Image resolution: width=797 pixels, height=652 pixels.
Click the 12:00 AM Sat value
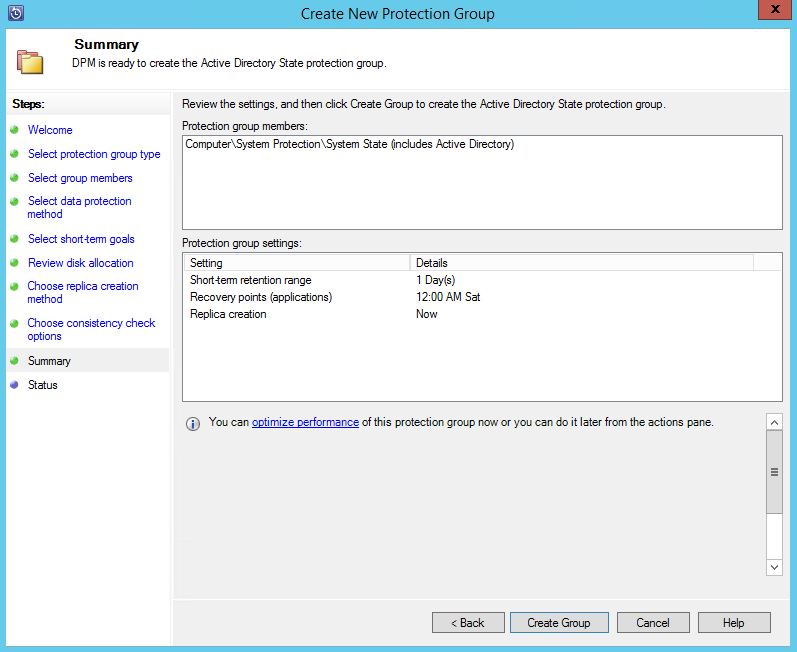coord(448,297)
